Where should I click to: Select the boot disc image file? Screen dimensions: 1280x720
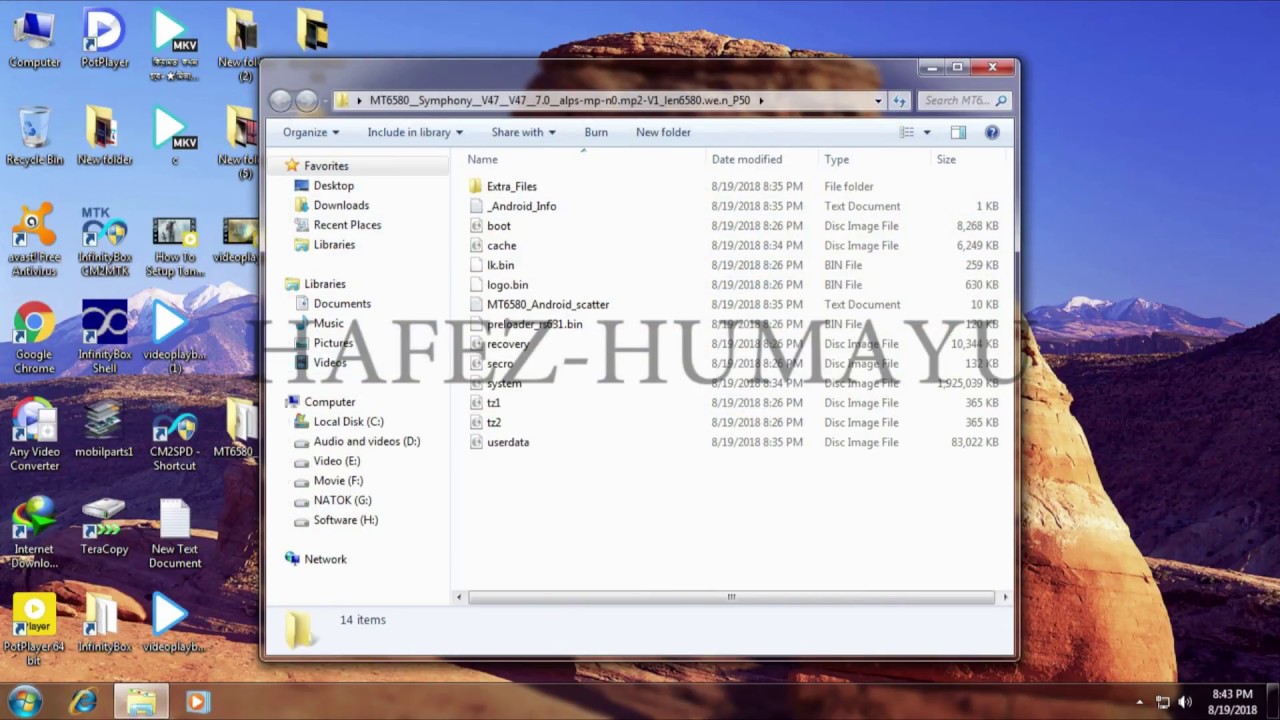(498, 226)
